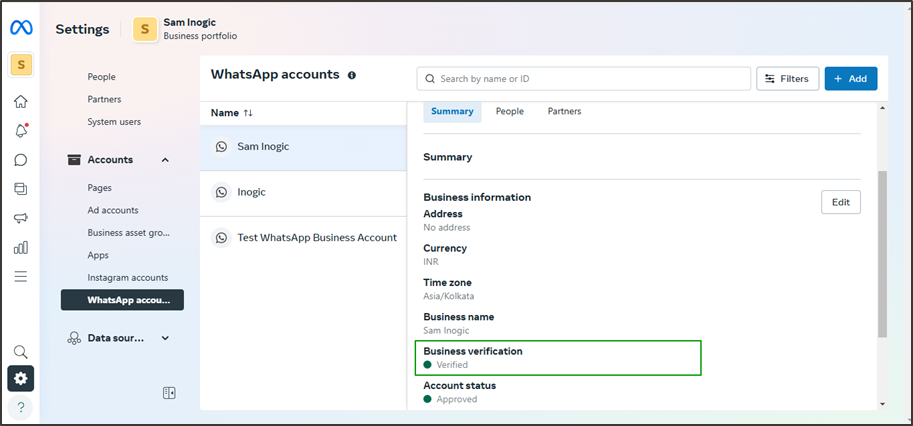Click the Edit business information button
913x426 pixels.
point(840,202)
